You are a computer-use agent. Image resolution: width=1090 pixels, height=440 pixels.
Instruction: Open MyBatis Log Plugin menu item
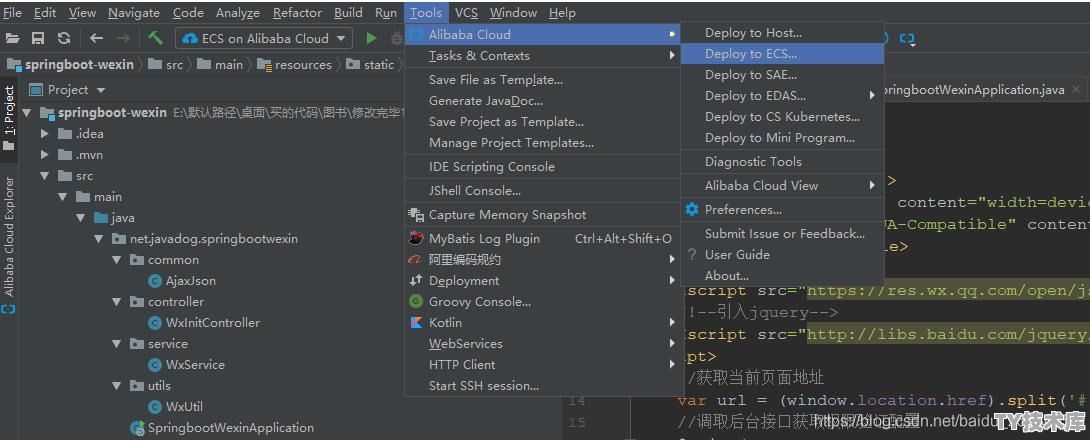tap(542, 238)
